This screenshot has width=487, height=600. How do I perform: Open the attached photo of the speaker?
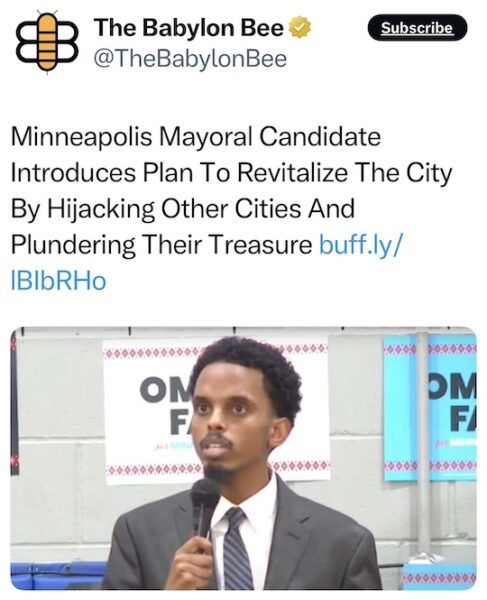pyautogui.click(x=243, y=458)
